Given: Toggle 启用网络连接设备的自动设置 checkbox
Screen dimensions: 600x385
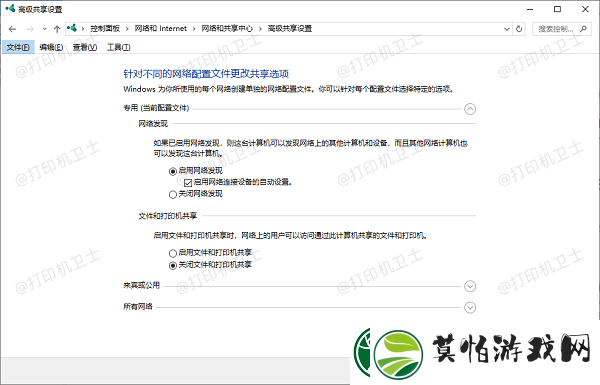Looking at the screenshot, I should 188,183.
